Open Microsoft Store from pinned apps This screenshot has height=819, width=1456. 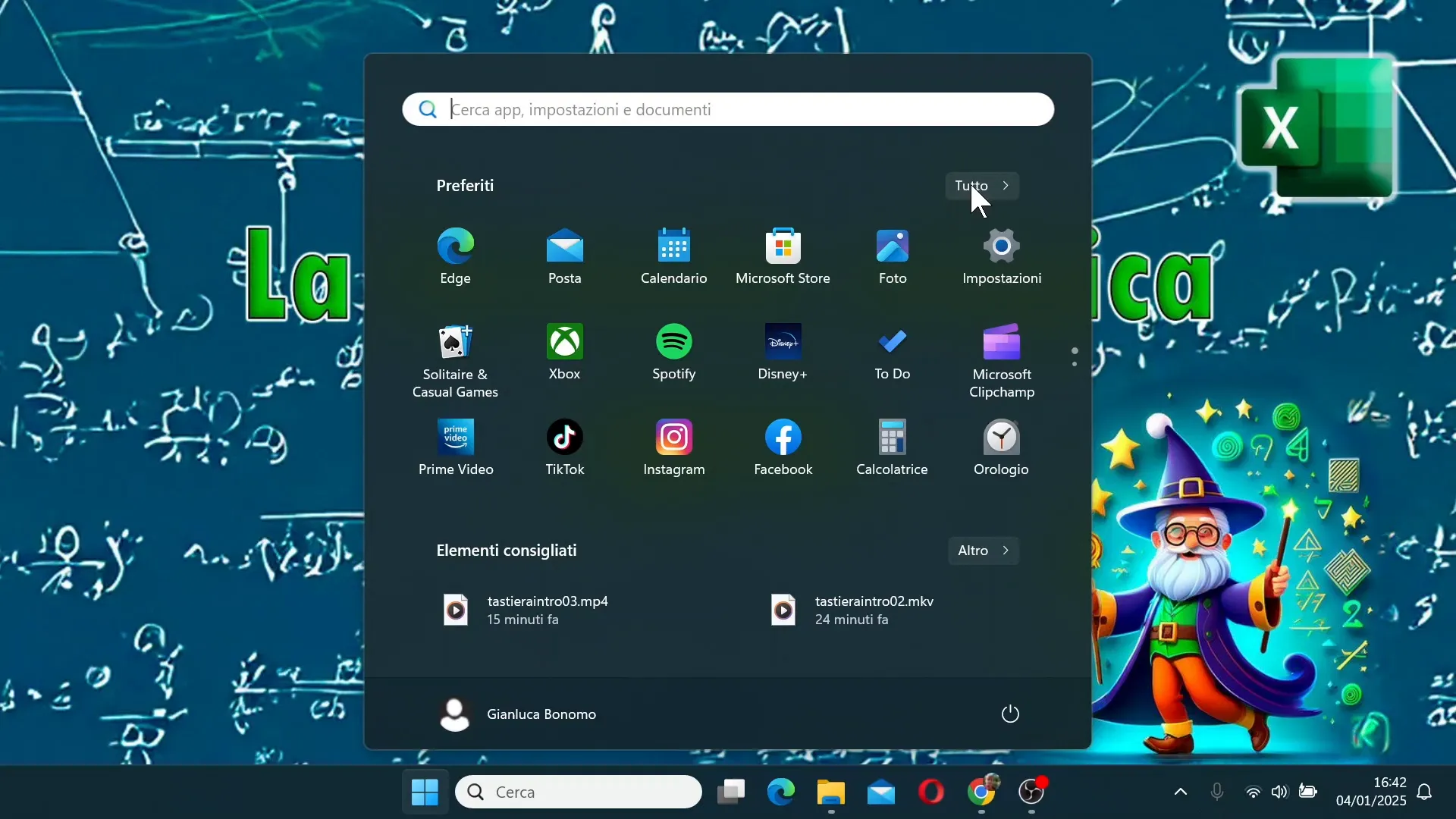[x=783, y=256]
